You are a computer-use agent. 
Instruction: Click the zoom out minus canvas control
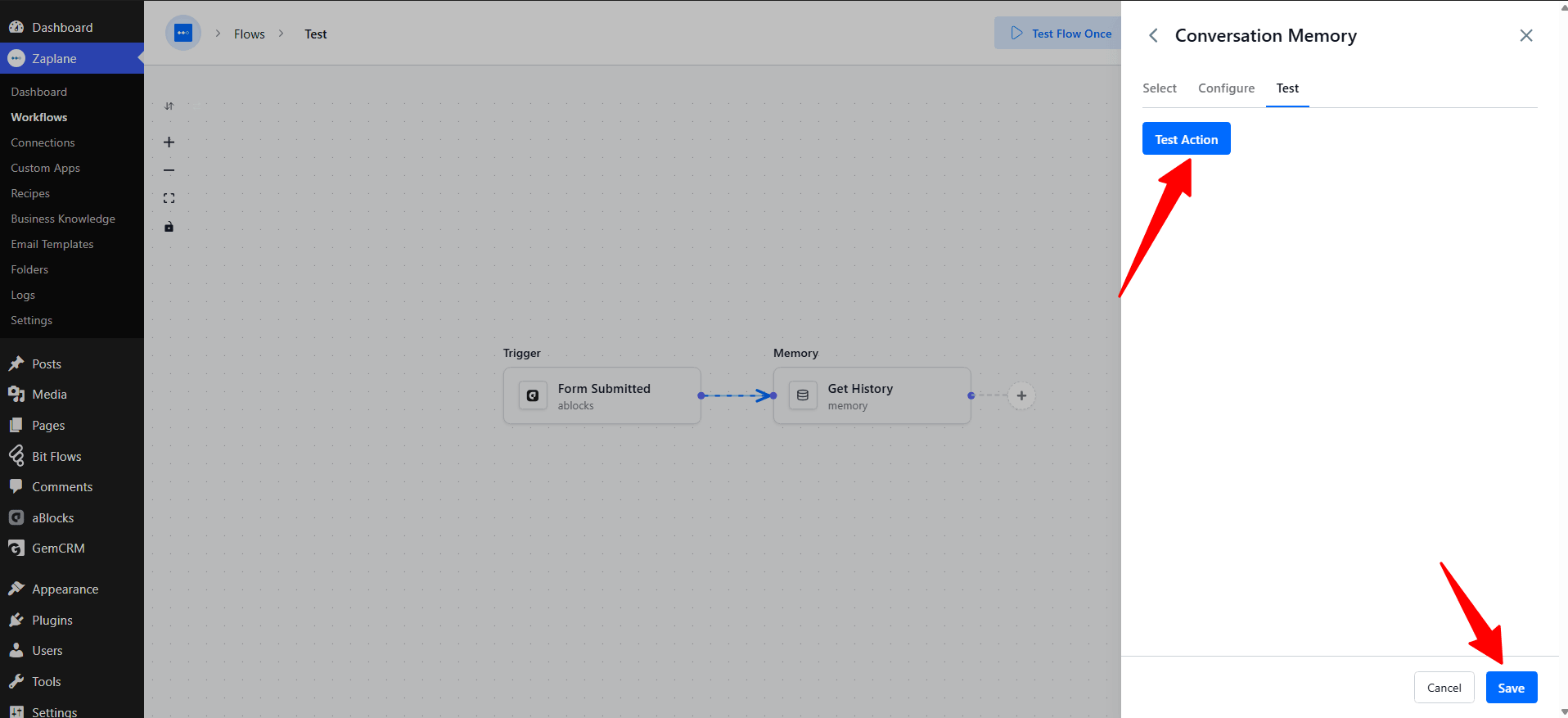(x=169, y=170)
